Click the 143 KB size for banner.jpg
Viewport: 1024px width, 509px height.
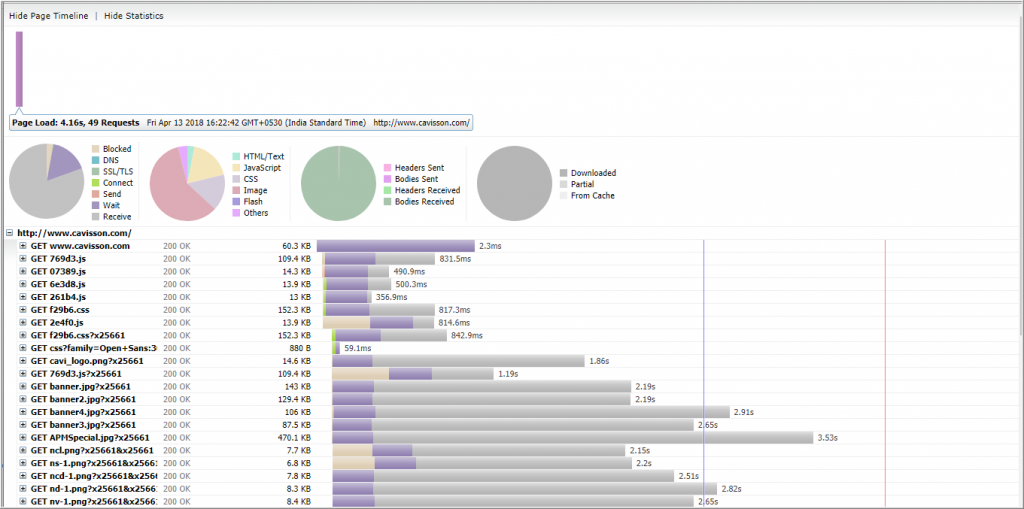pos(298,387)
